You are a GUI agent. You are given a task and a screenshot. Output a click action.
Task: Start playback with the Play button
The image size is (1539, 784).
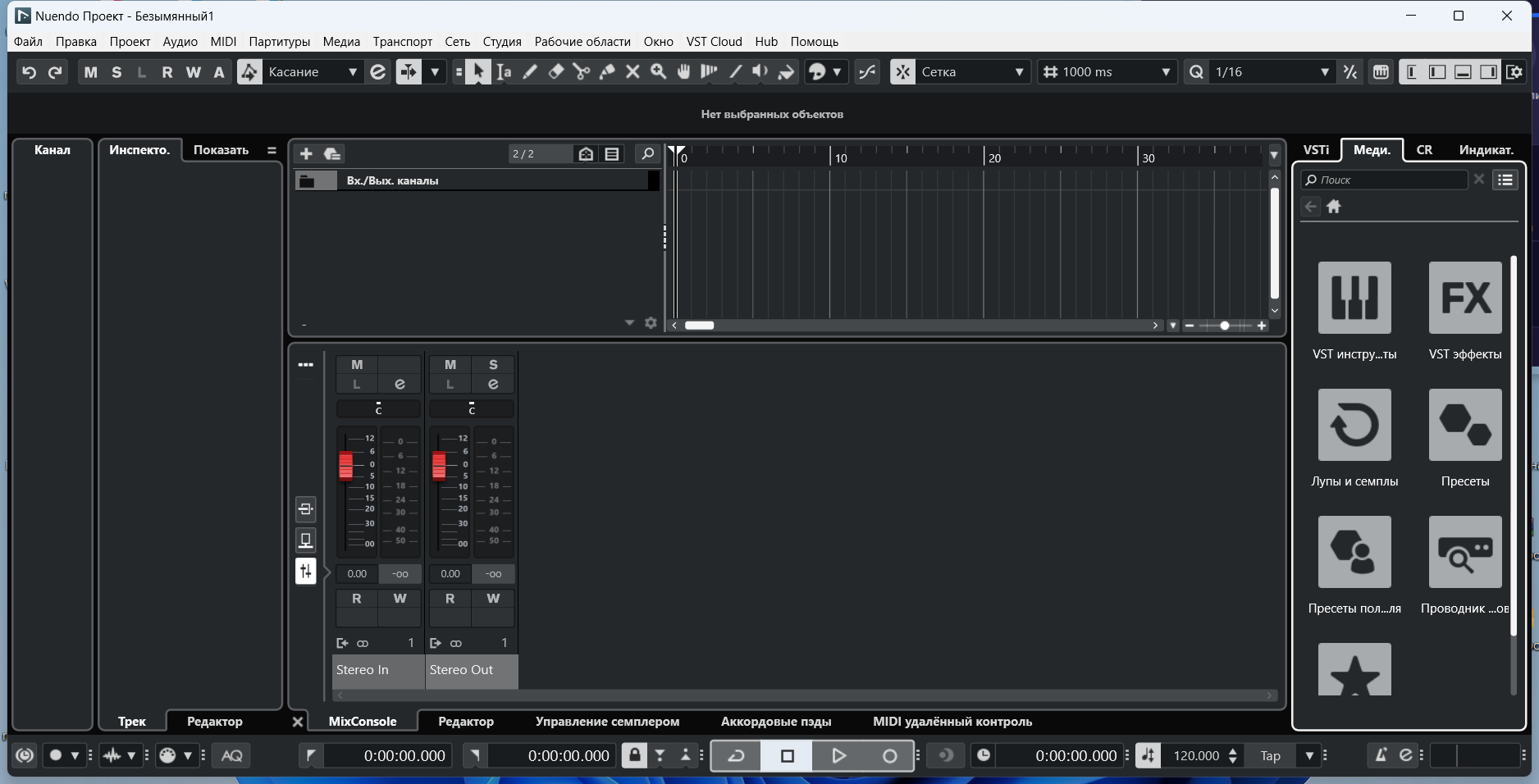click(x=838, y=755)
